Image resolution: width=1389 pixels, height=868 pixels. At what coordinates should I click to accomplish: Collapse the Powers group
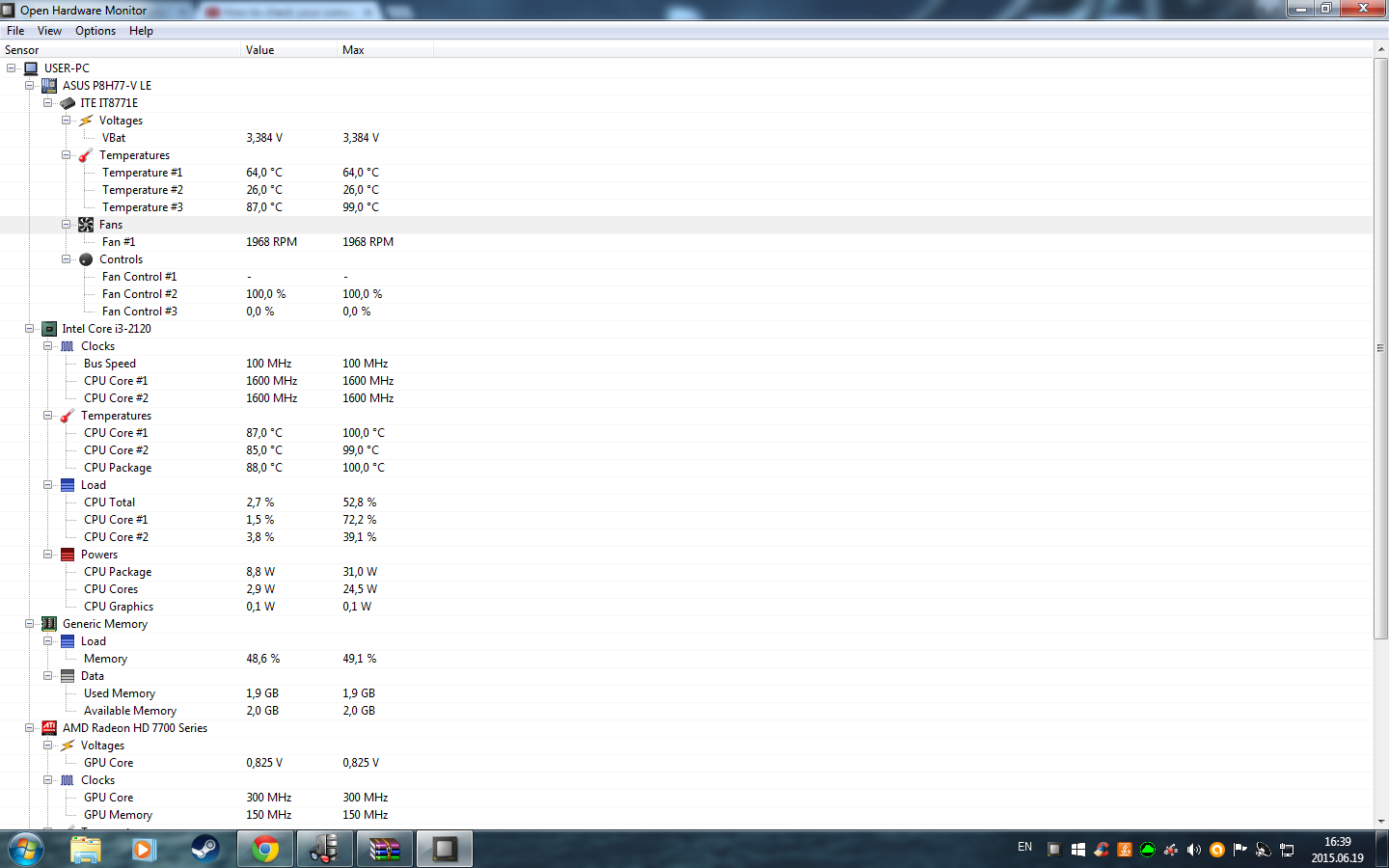48,555
